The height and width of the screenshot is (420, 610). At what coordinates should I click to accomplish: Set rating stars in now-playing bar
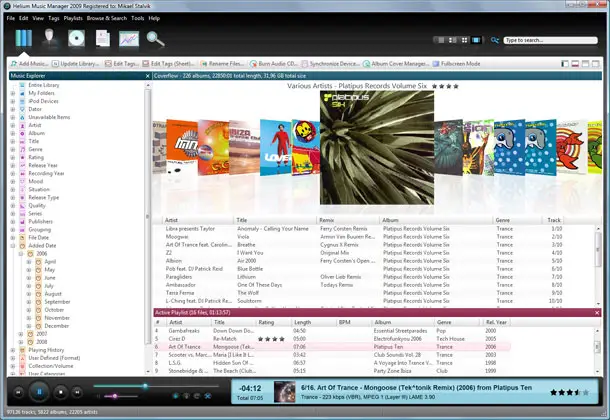click(569, 392)
